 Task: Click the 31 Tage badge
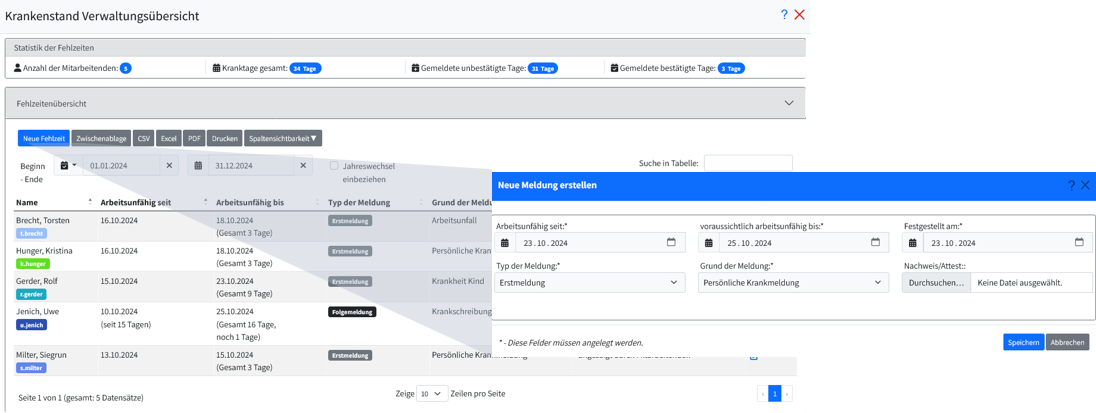click(543, 68)
